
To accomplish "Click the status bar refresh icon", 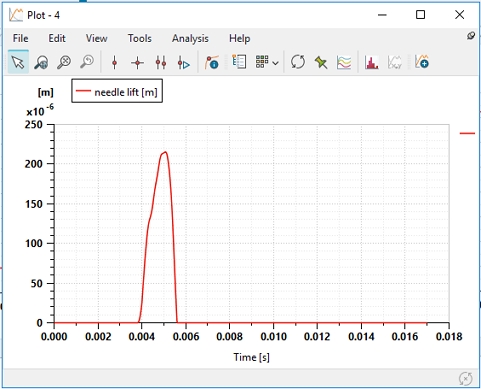I will 465,379.
